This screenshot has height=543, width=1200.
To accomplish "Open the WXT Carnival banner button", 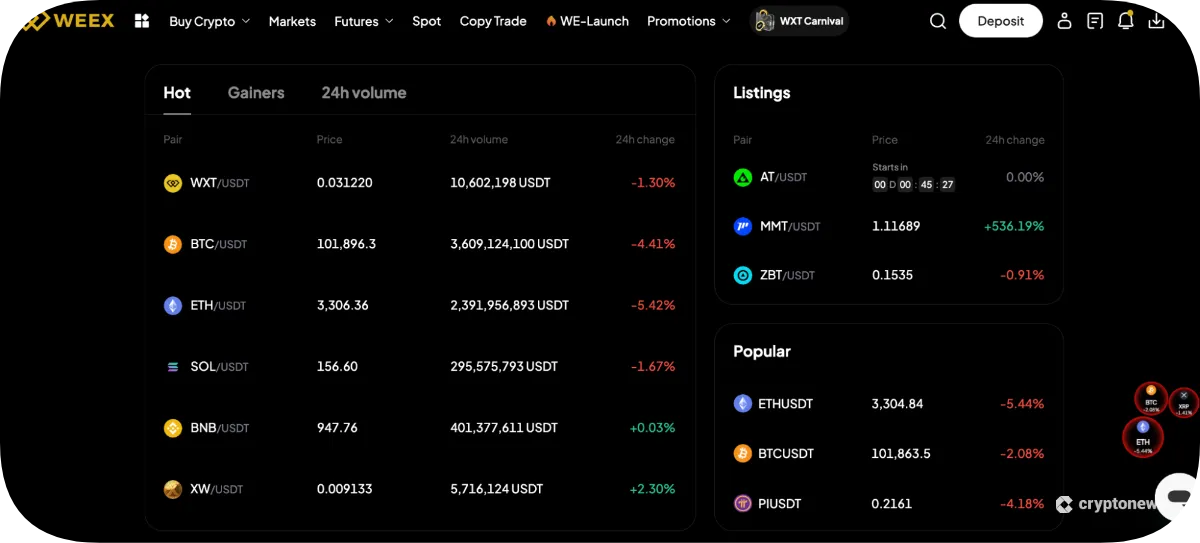I will point(799,21).
